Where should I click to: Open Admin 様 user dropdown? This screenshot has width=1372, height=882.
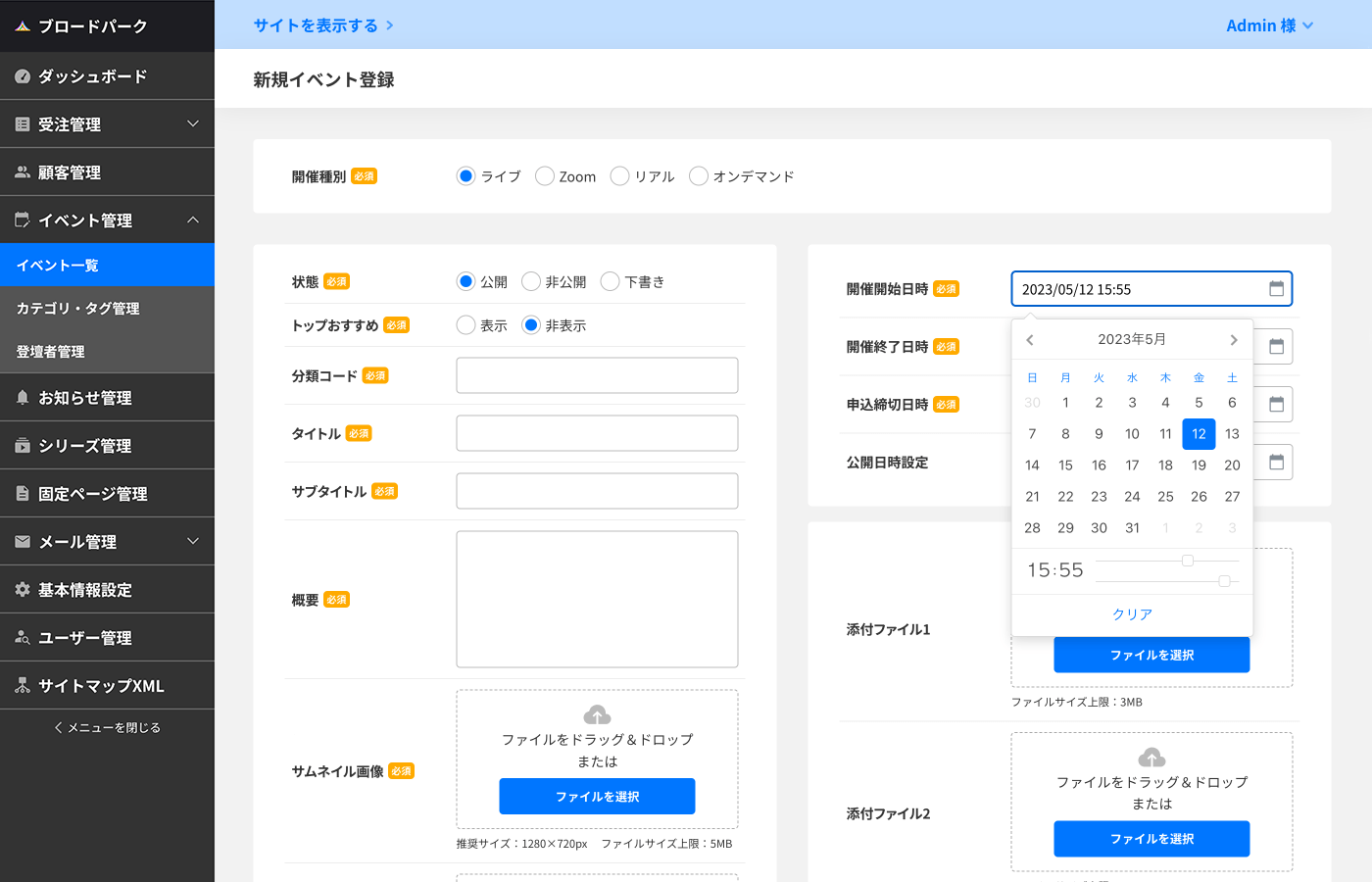[1270, 25]
